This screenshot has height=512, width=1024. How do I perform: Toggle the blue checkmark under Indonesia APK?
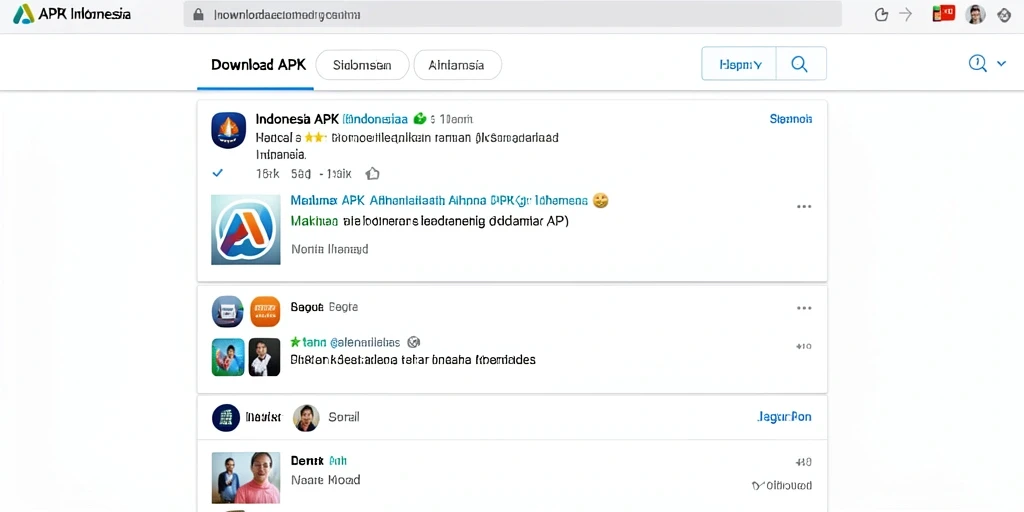click(218, 173)
